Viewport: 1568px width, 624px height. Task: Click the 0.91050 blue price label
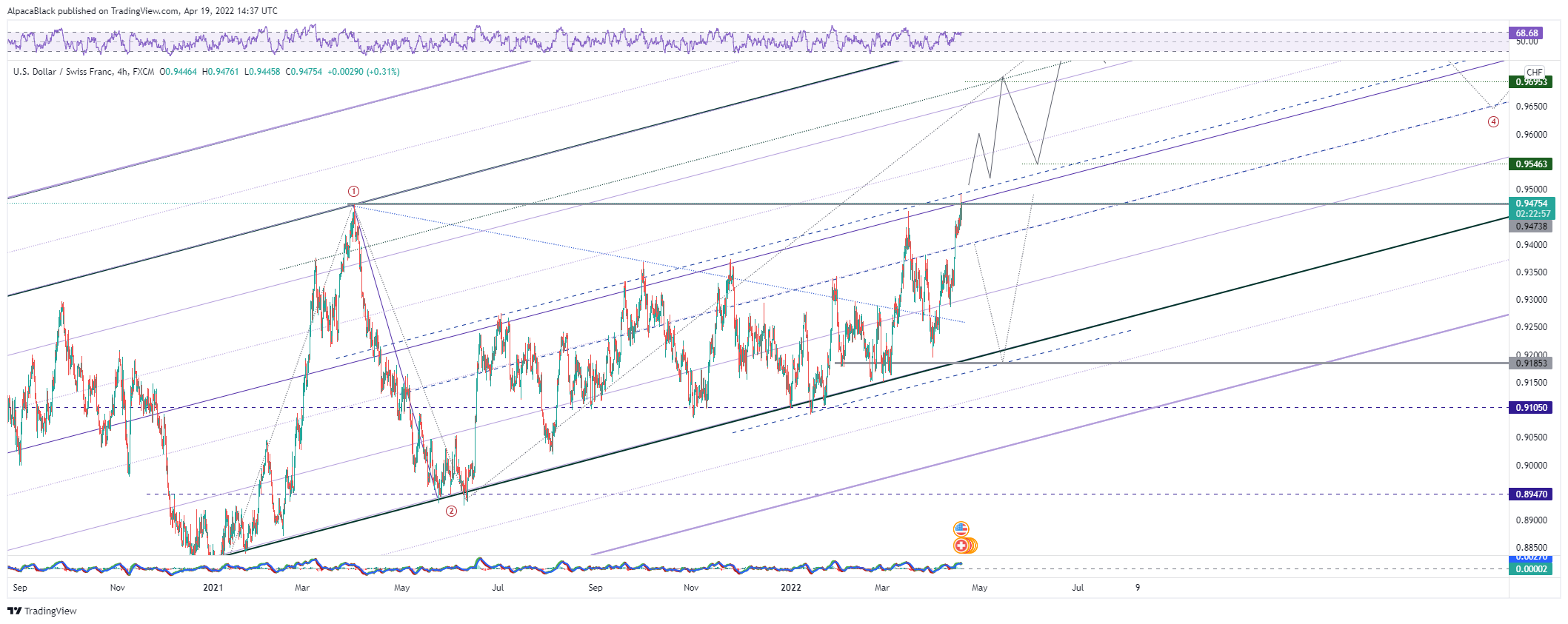tap(1531, 407)
